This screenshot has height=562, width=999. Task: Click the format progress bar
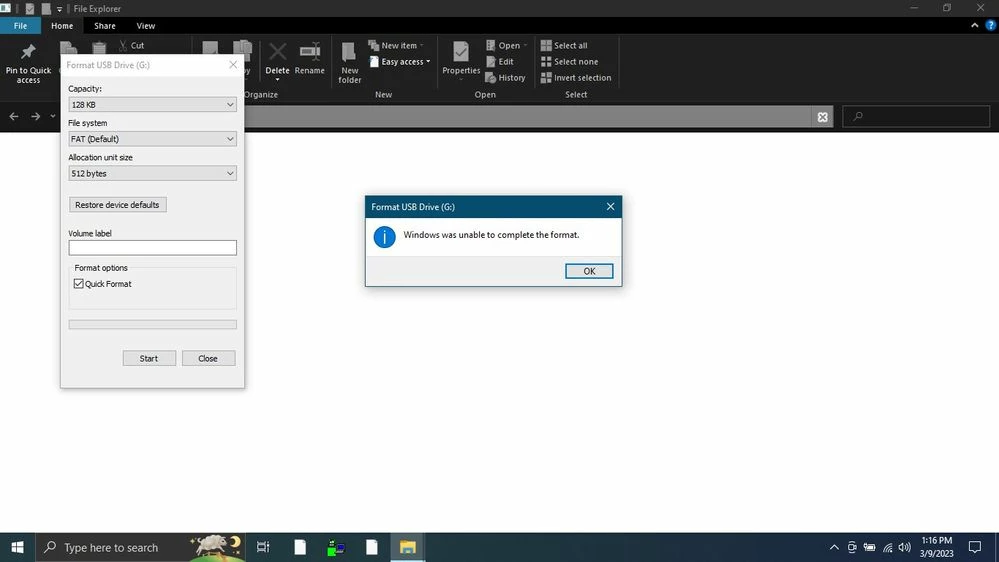coord(152,324)
